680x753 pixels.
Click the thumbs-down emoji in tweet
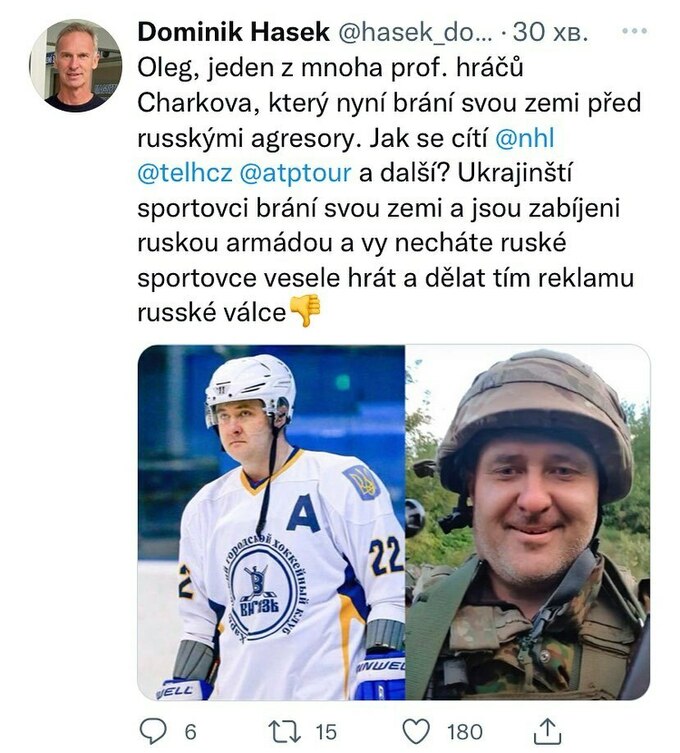(x=305, y=311)
